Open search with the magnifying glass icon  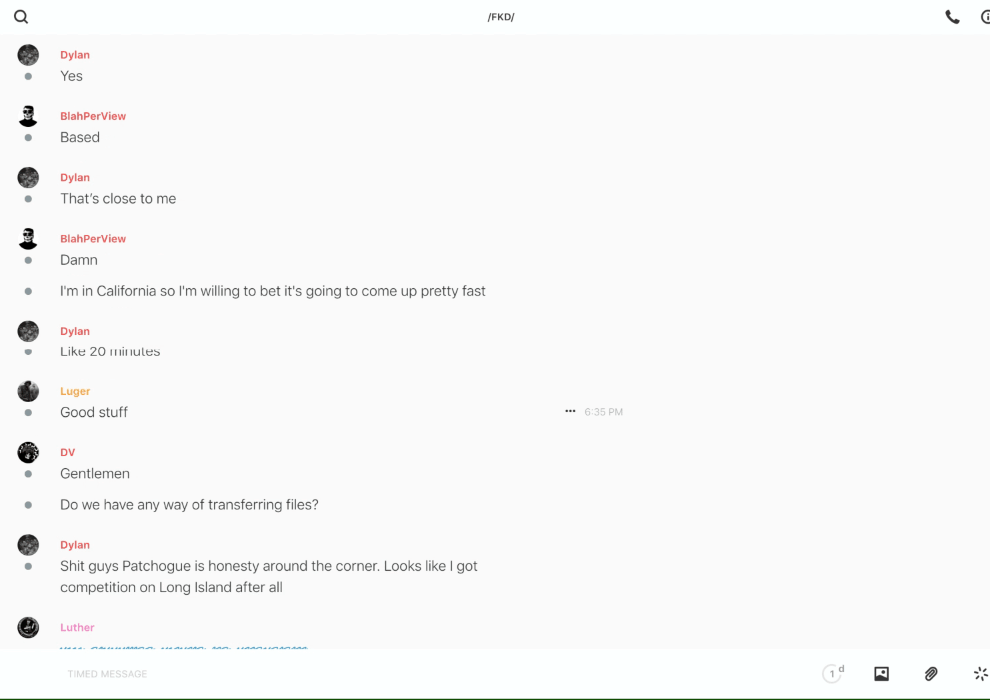click(x=21, y=17)
